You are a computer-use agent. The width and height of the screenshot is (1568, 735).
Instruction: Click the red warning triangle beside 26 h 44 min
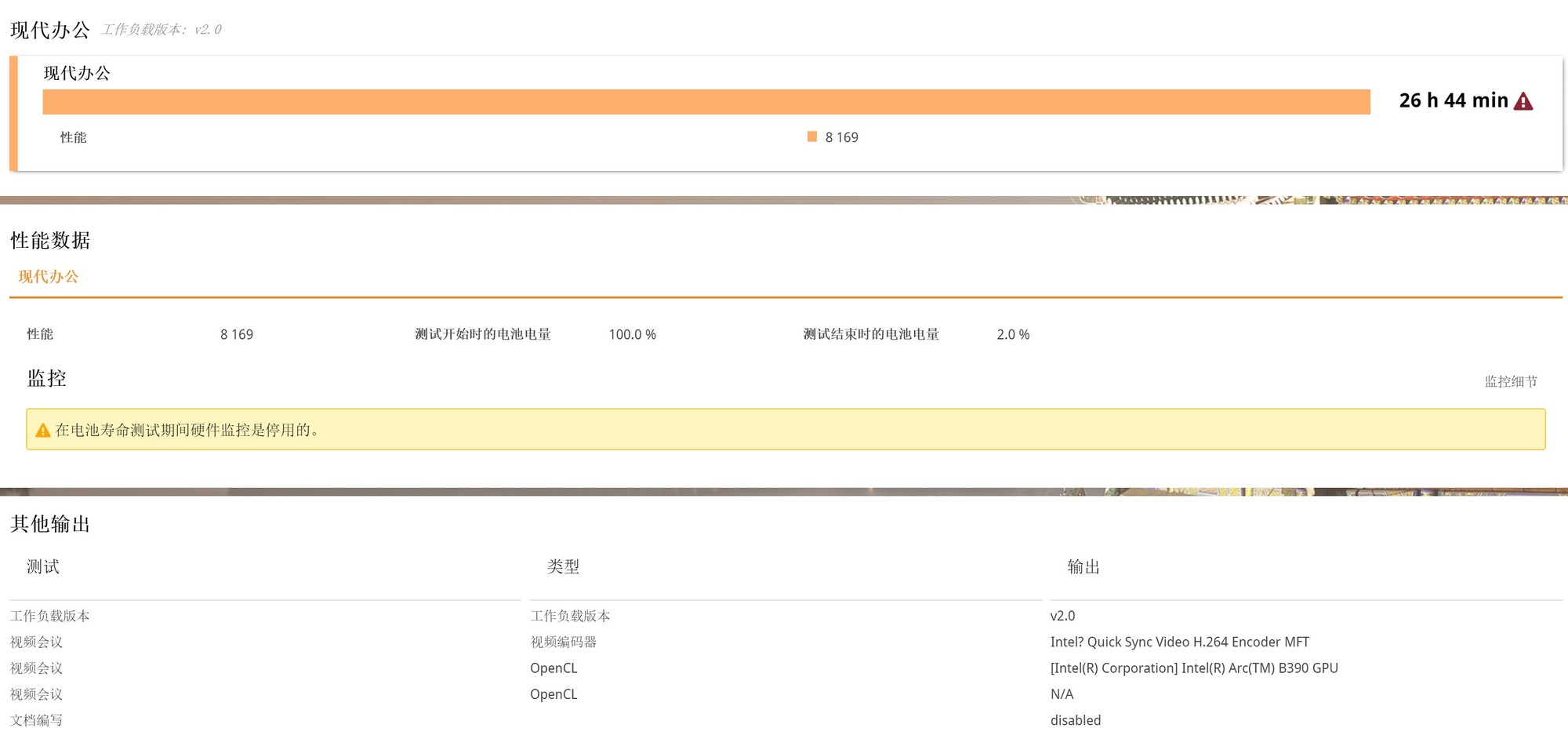point(1523,101)
